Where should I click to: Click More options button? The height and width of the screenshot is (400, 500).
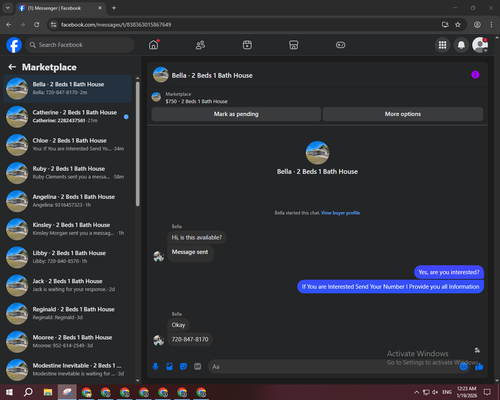click(x=403, y=114)
